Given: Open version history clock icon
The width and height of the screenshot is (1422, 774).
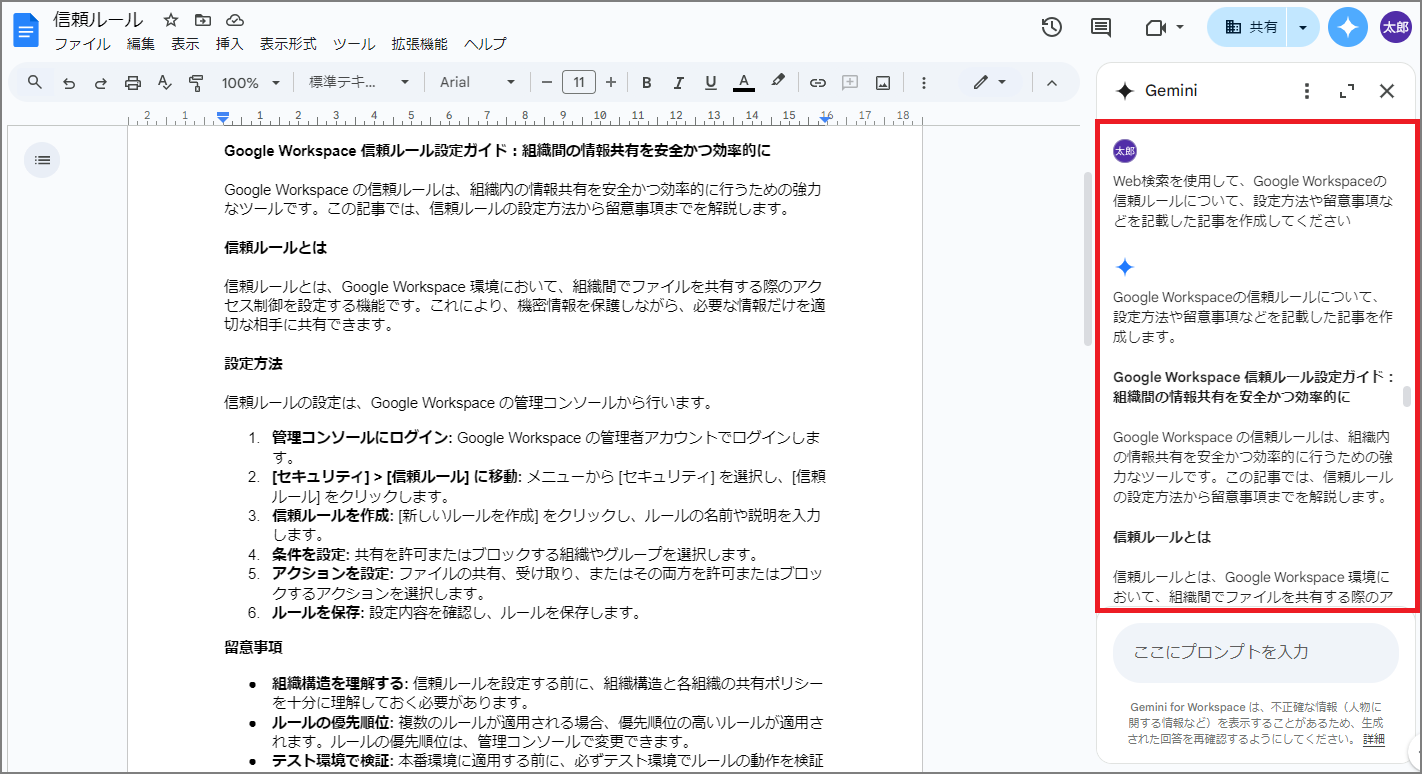Looking at the screenshot, I should pyautogui.click(x=1051, y=27).
